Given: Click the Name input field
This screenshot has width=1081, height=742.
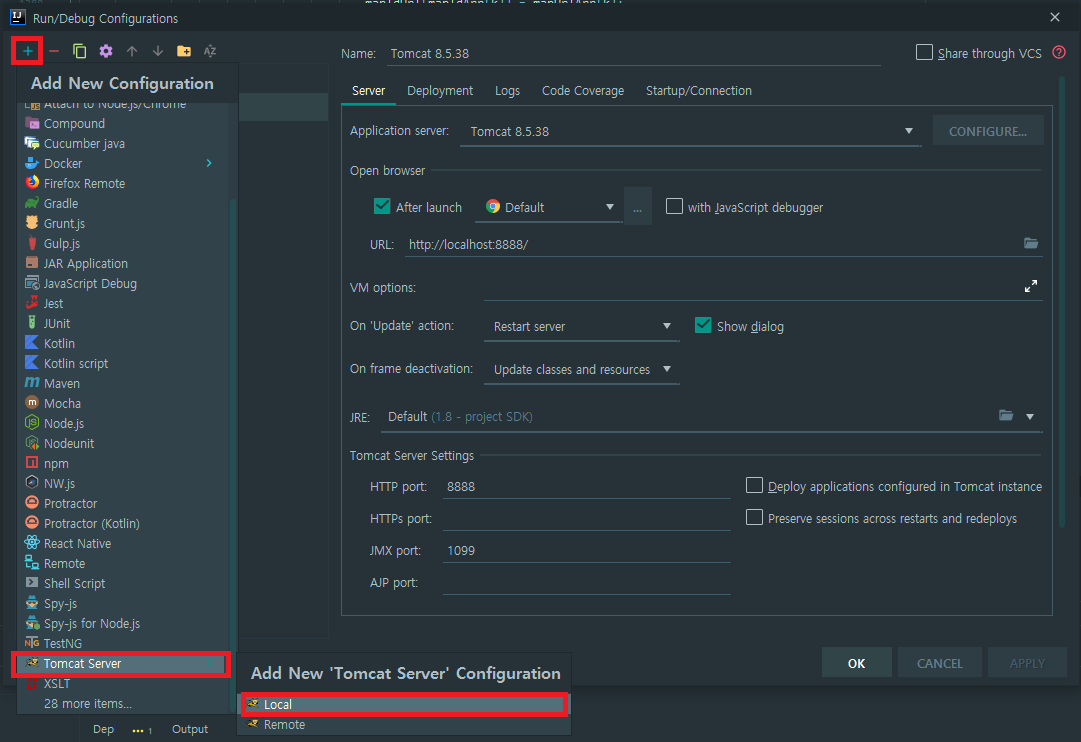Looking at the screenshot, I should pos(634,53).
